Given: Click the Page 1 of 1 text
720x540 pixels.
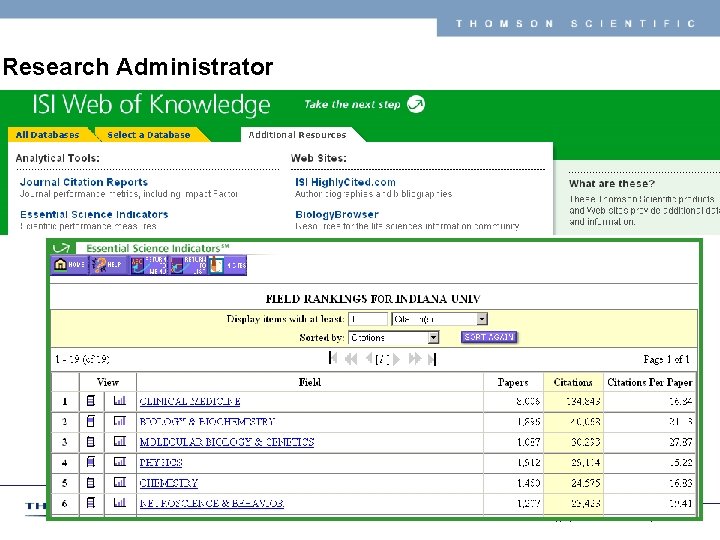Looking at the screenshot, I should tap(666, 359).
